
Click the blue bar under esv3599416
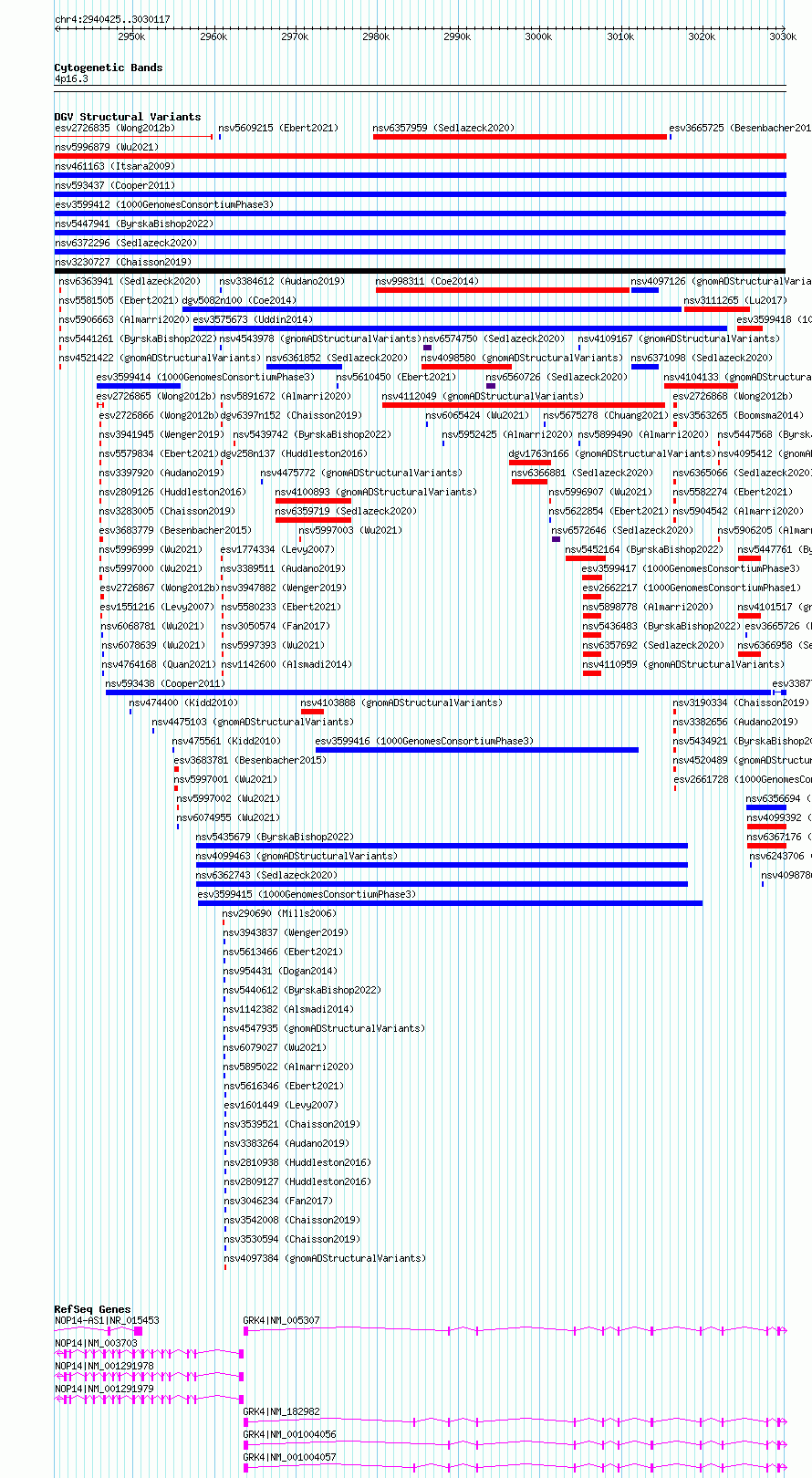click(x=477, y=750)
